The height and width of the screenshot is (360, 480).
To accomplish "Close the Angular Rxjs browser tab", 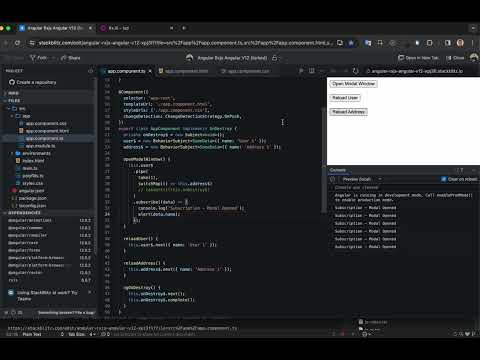I will [90, 28].
